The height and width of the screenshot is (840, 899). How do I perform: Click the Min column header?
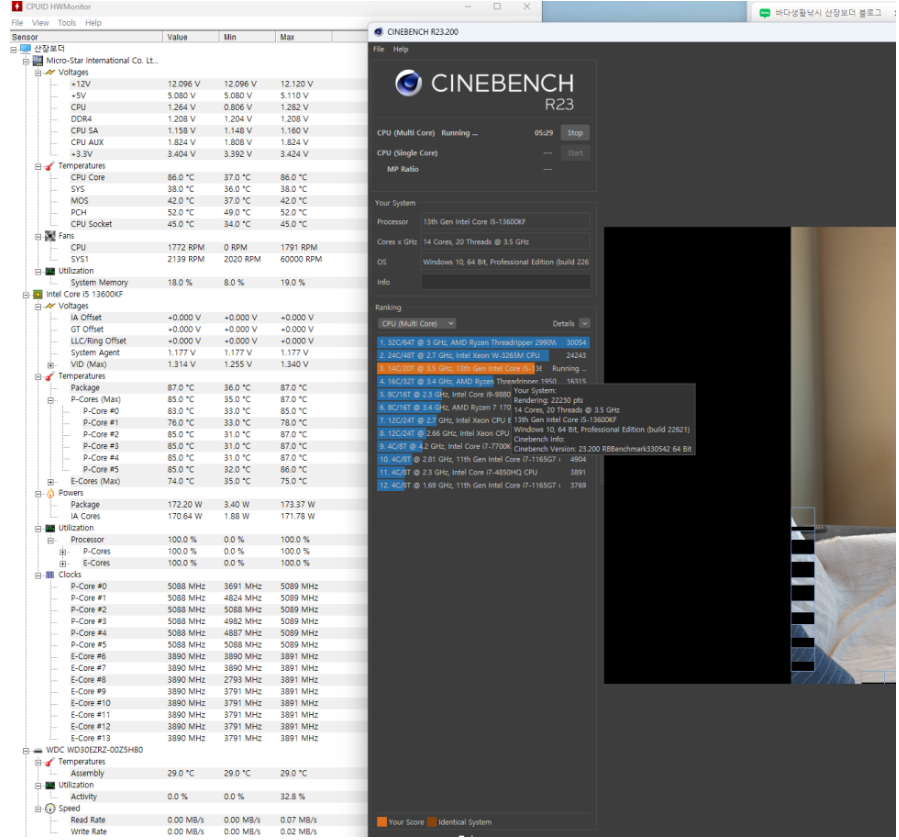[247, 37]
